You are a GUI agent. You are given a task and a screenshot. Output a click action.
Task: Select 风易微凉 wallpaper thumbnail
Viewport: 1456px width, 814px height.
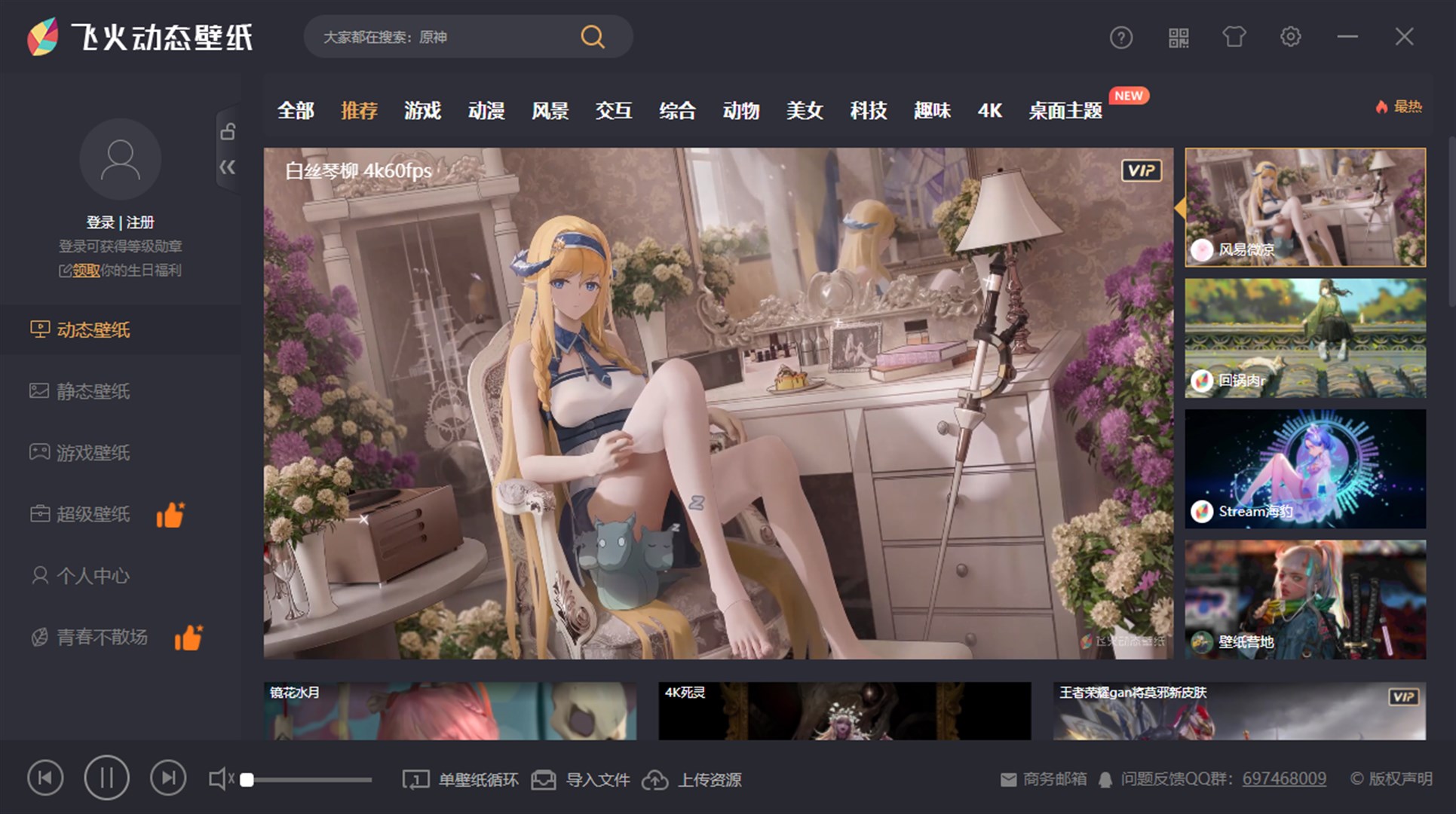coord(1305,207)
